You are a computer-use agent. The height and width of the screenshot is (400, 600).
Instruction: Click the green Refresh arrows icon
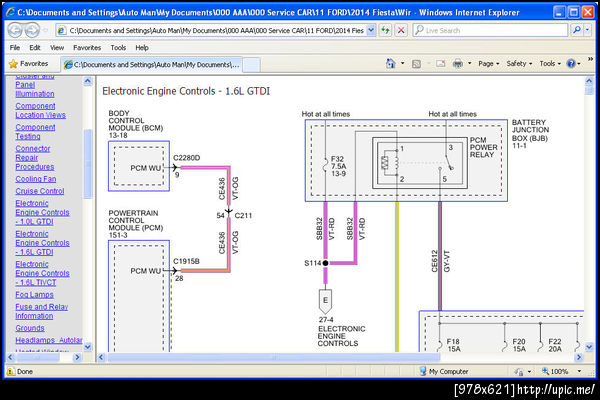(x=385, y=30)
